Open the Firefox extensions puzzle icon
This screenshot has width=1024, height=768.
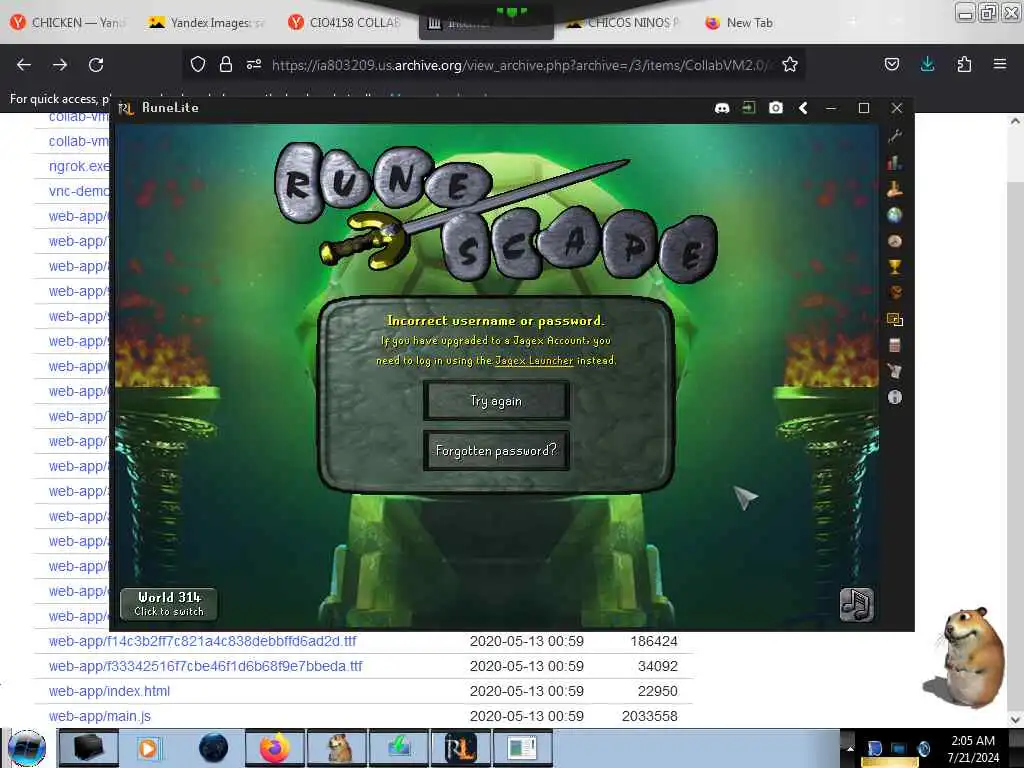point(964,64)
